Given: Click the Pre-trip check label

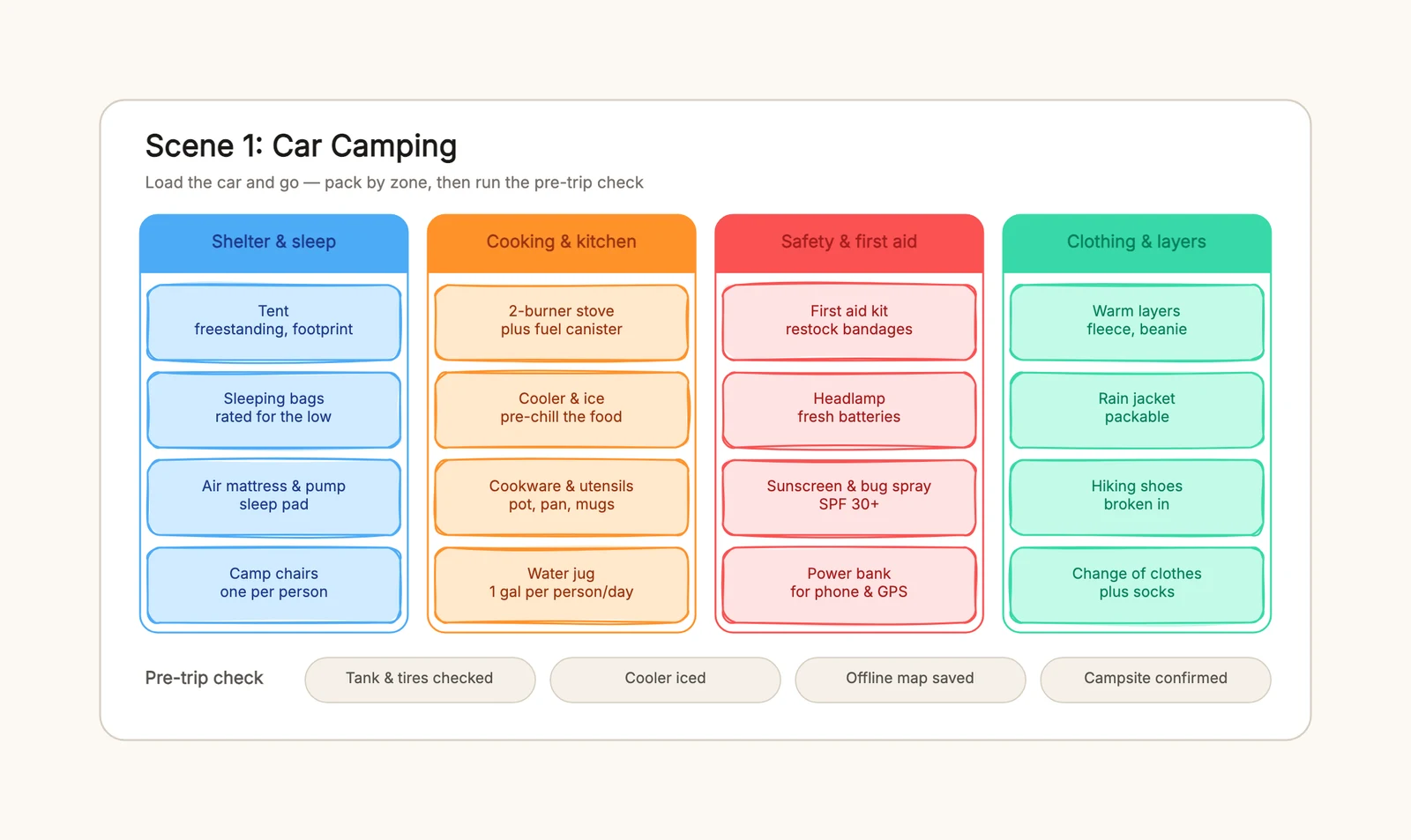Looking at the screenshot, I should click(x=204, y=678).
